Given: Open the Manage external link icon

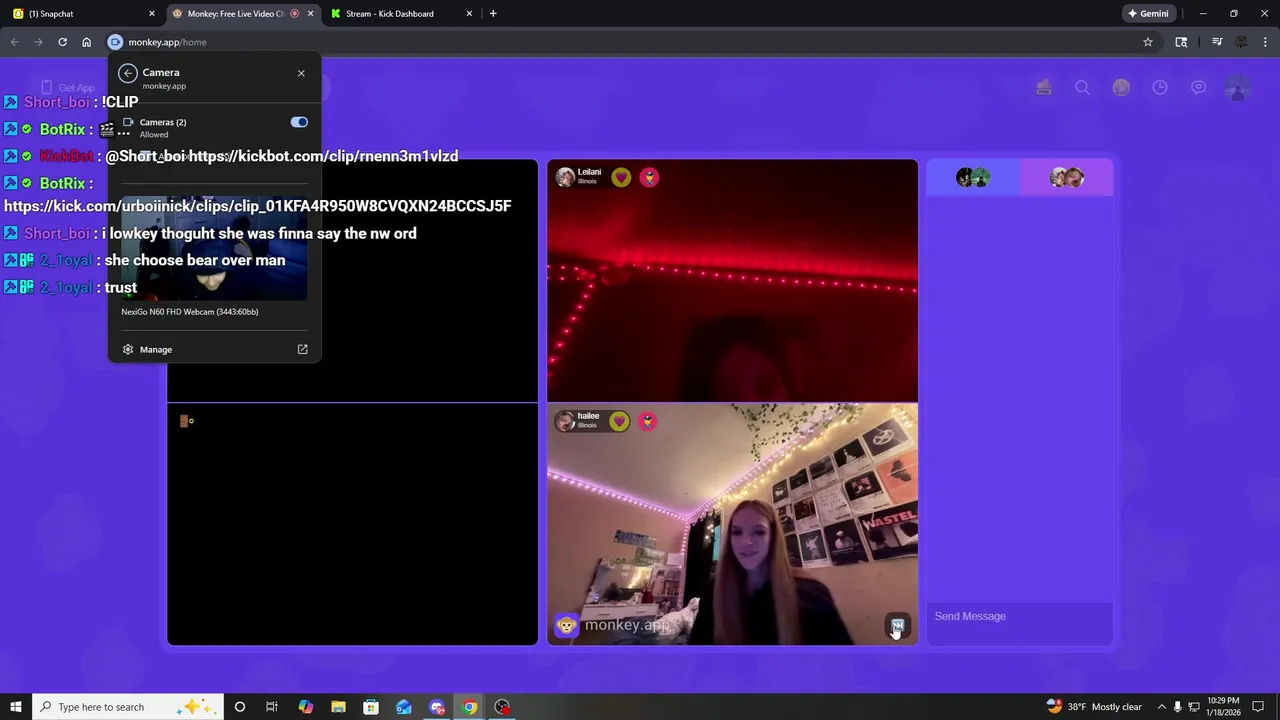Looking at the screenshot, I should (302, 349).
